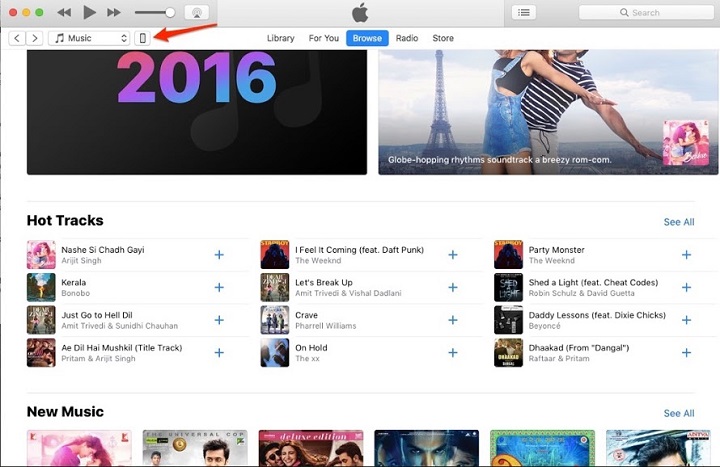720x467 pixels.
Task: Add Just Go to Hell Dil track
Action: [219, 320]
